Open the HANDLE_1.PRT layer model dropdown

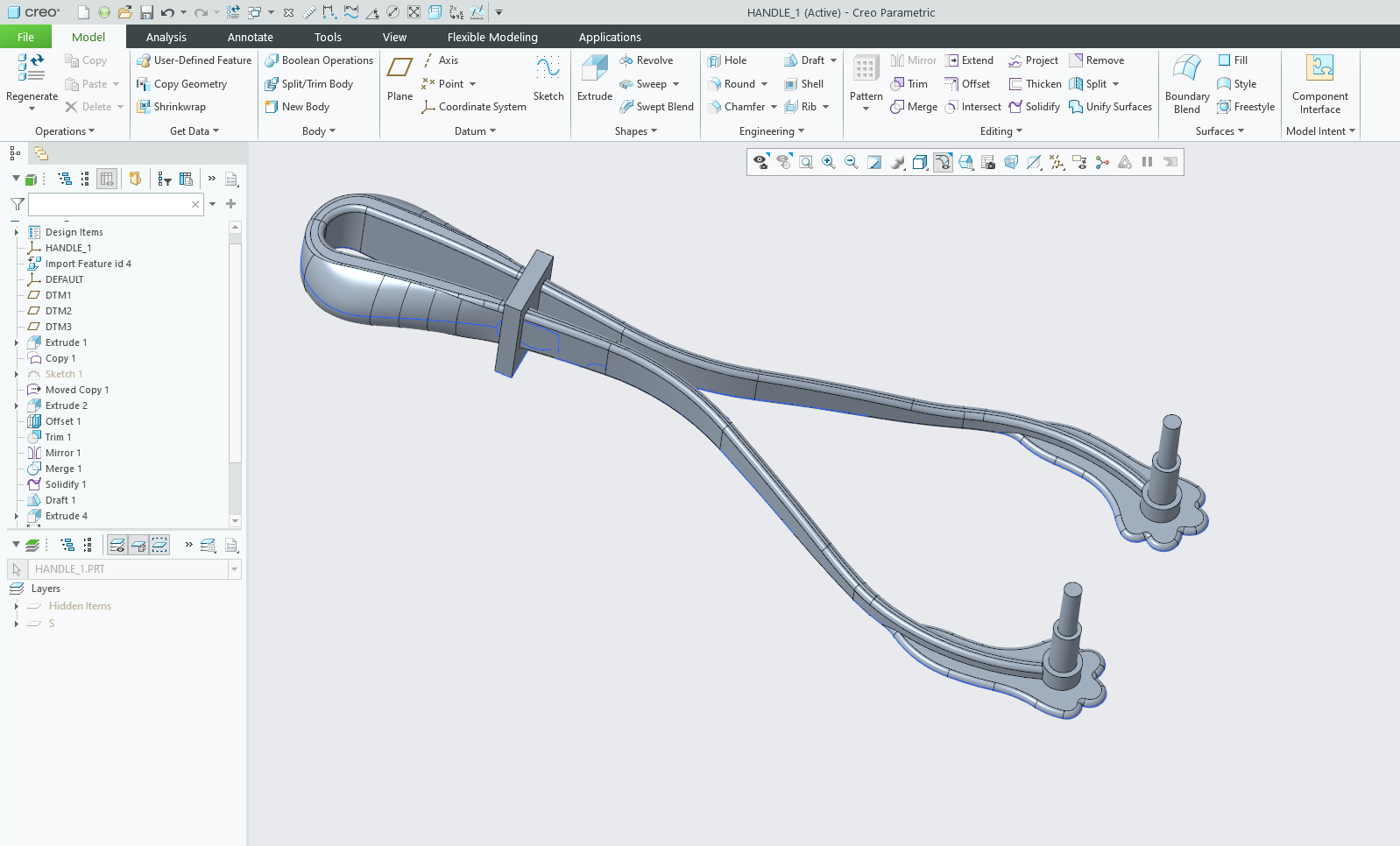point(234,569)
